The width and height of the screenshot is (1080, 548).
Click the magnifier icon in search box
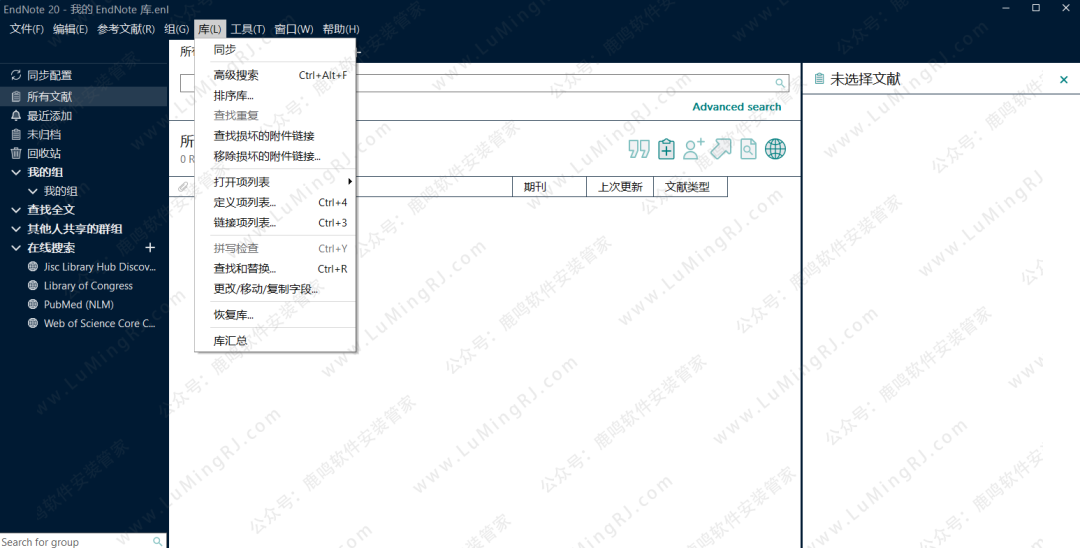(x=780, y=83)
